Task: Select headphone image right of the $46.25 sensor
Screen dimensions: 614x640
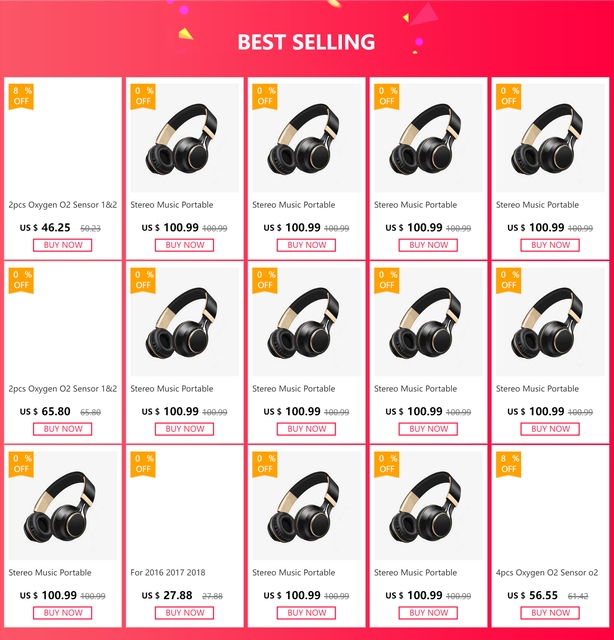Action: (185, 139)
